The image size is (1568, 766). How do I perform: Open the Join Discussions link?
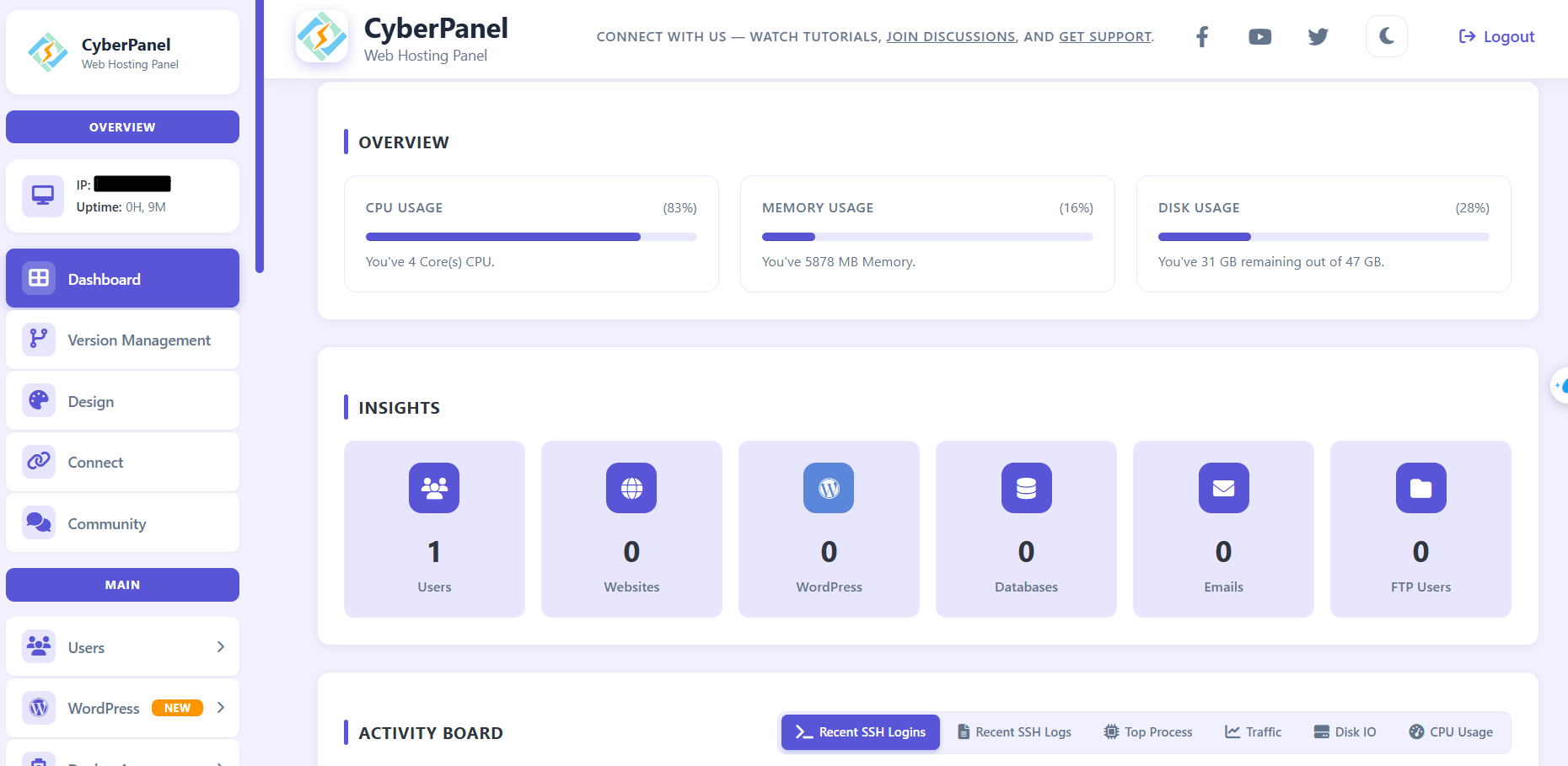pos(950,37)
